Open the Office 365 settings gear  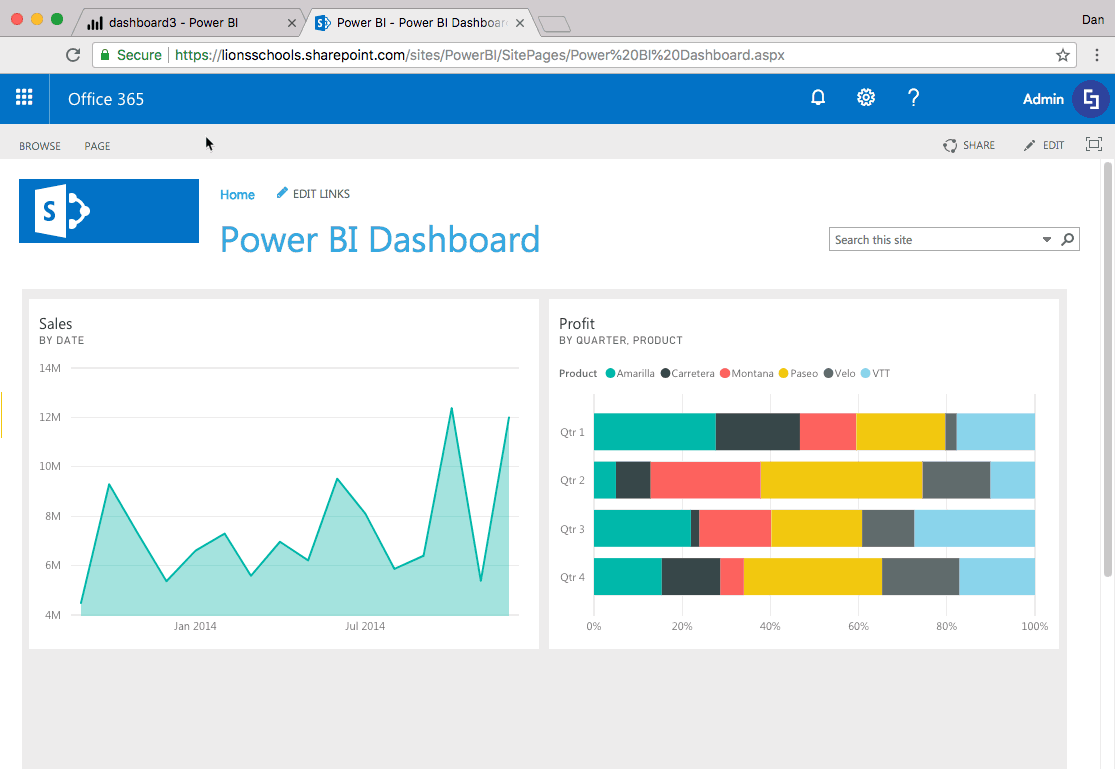866,98
